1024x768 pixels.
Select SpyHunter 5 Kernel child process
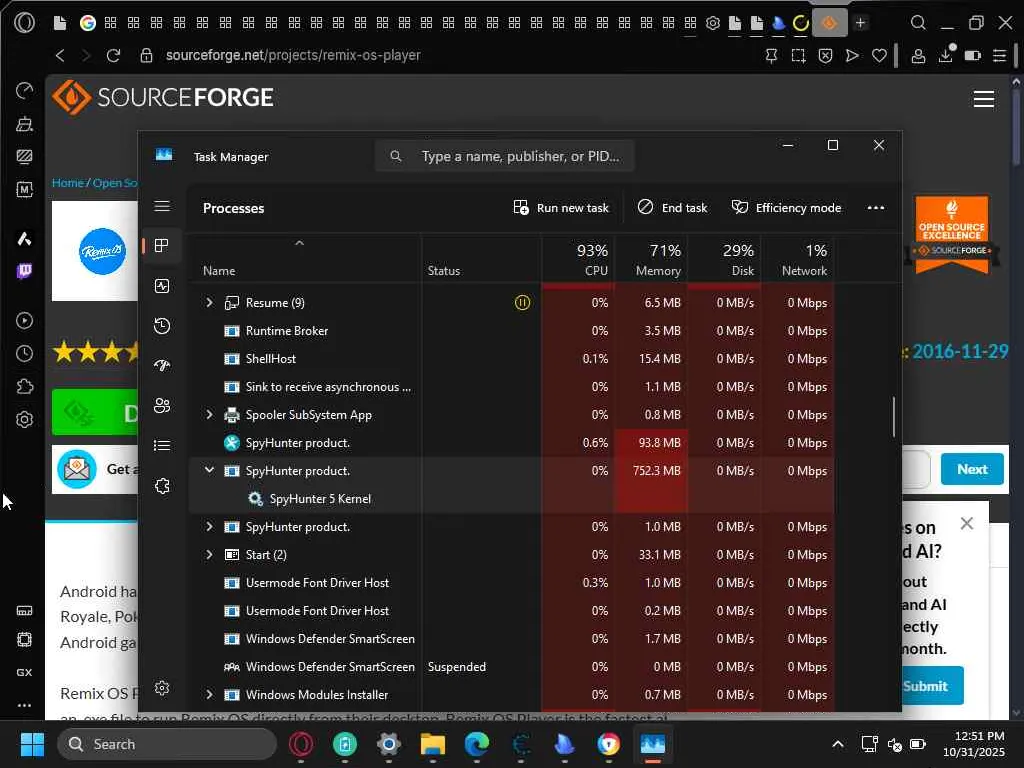tap(320, 498)
